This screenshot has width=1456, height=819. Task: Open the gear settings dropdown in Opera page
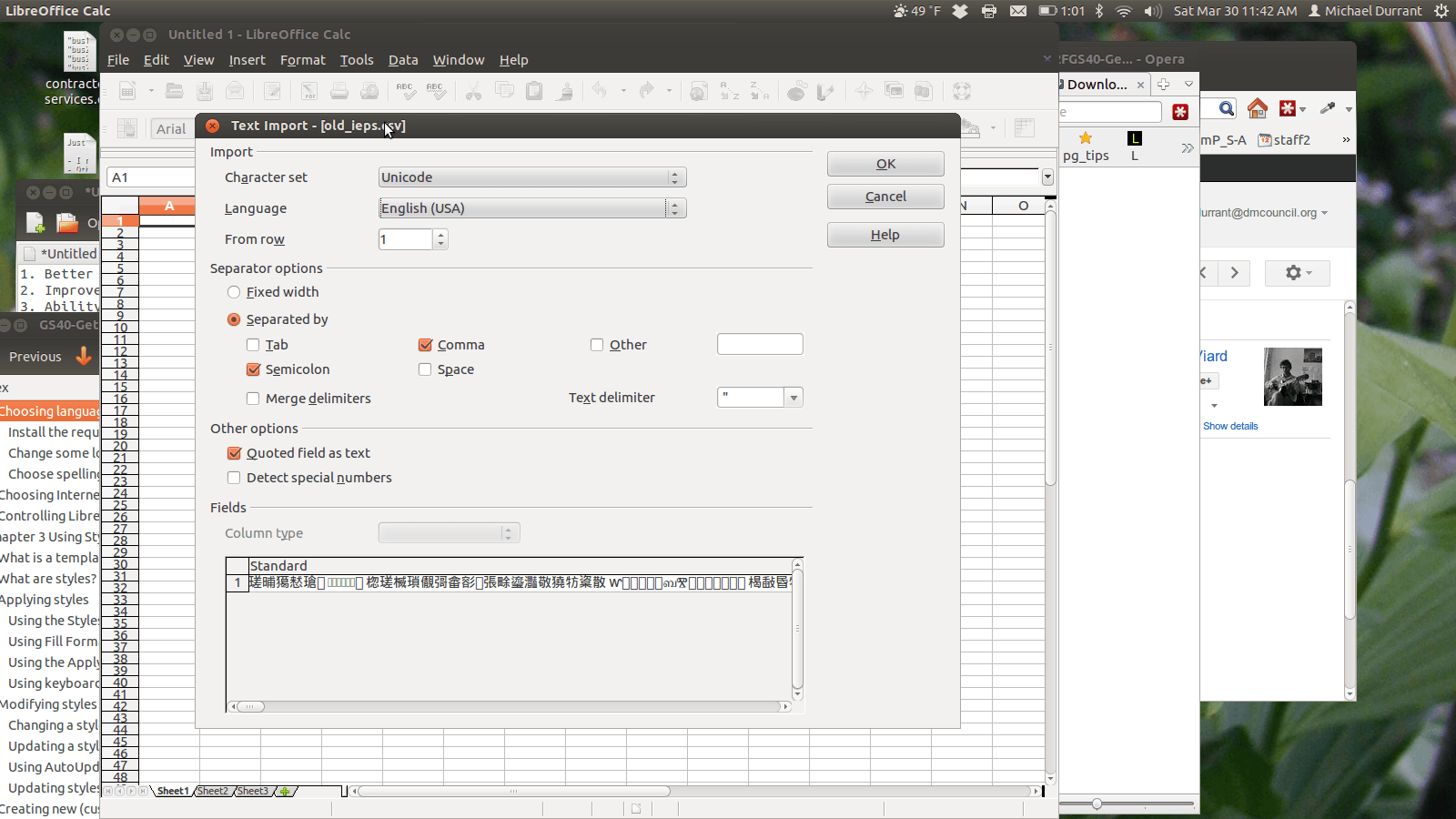[1298, 273]
